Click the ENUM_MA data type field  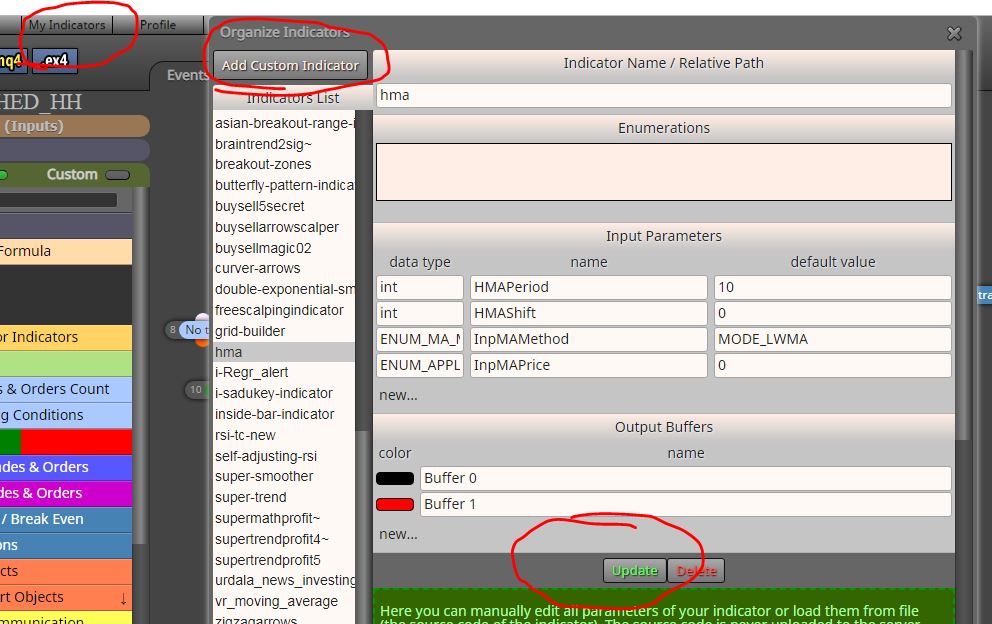click(420, 339)
